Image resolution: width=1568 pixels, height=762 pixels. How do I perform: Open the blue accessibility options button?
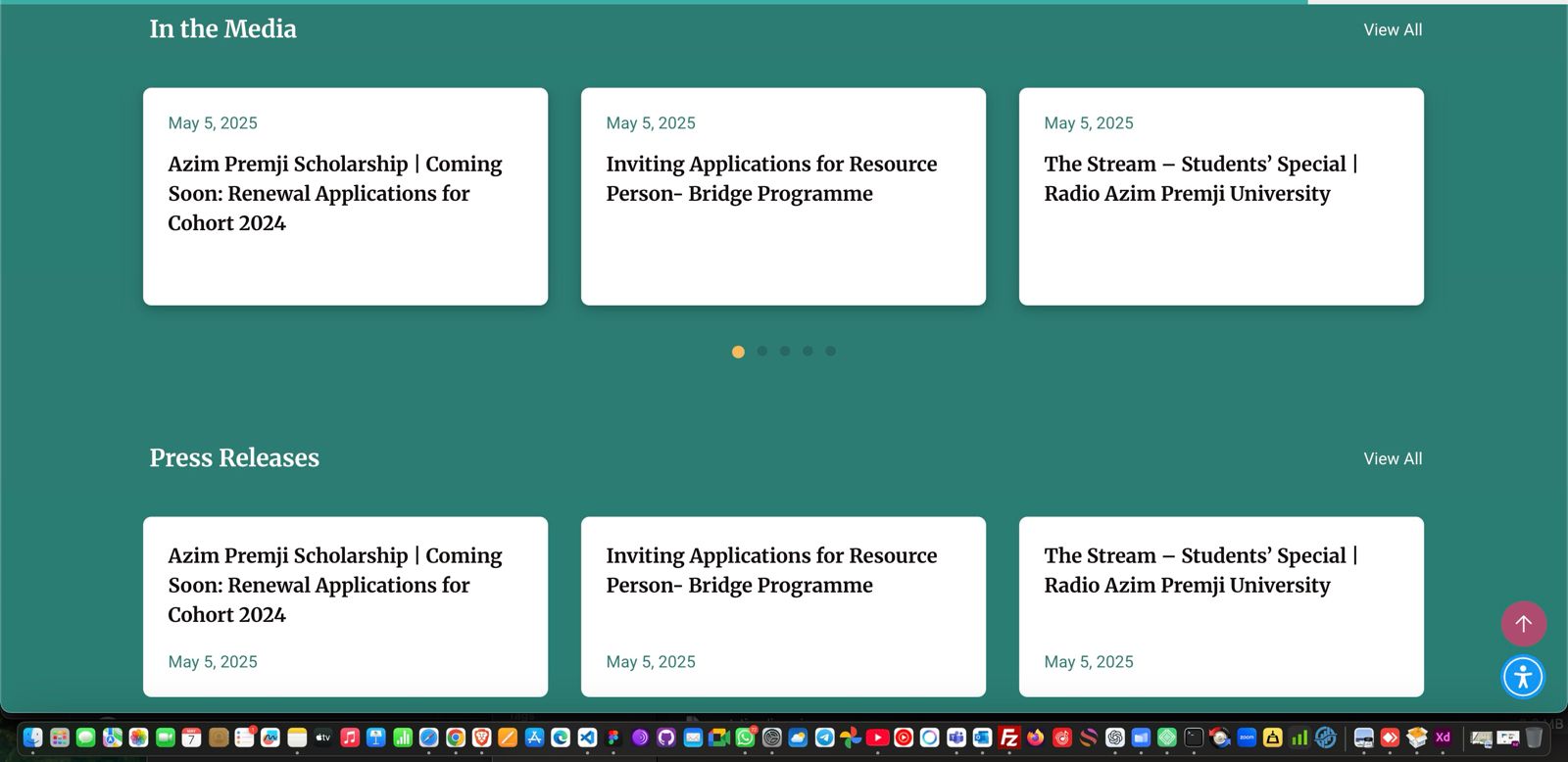(1524, 677)
